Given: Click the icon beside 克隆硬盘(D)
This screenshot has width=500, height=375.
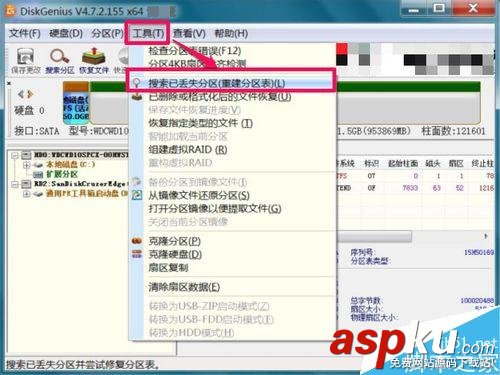Looking at the screenshot, I should (x=137, y=254).
